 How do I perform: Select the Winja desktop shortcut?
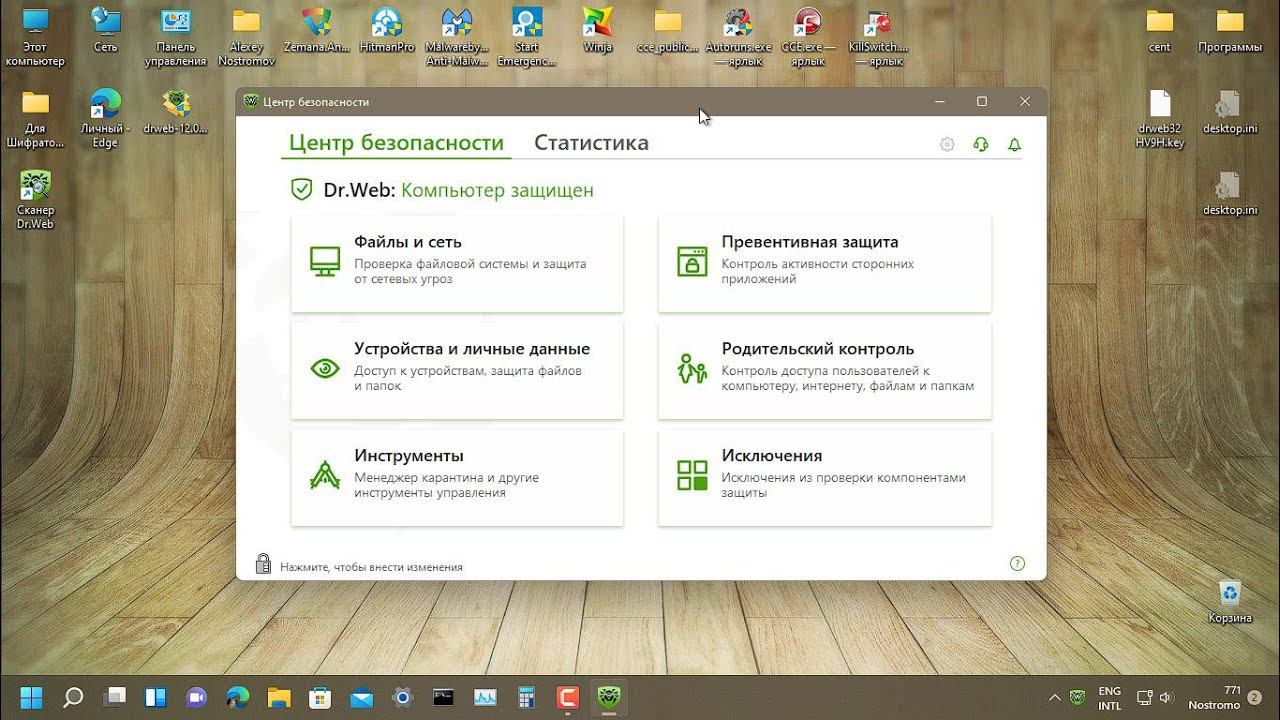coord(597,30)
